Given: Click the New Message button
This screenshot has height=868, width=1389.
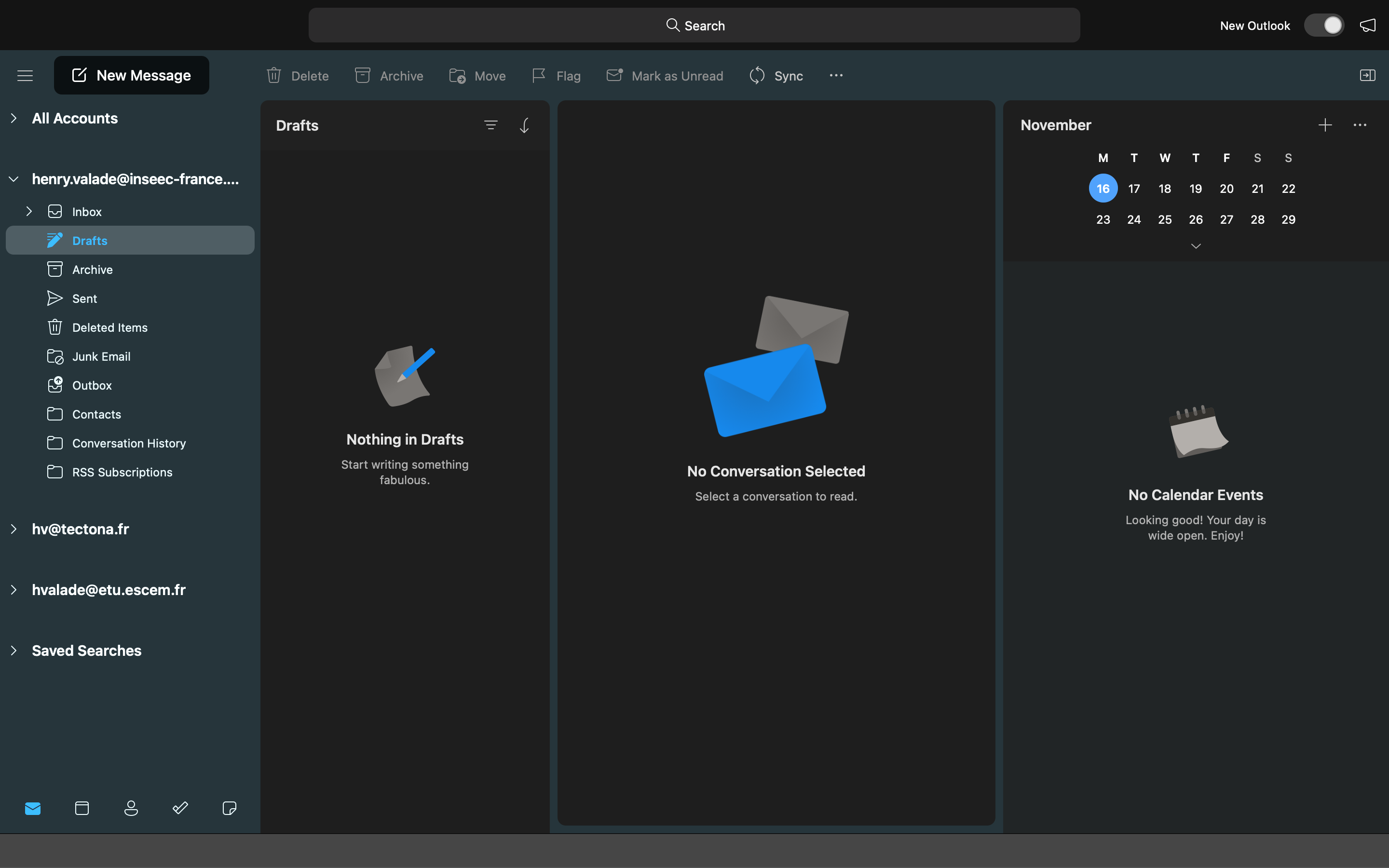Looking at the screenshot, I should pos(132,75).
